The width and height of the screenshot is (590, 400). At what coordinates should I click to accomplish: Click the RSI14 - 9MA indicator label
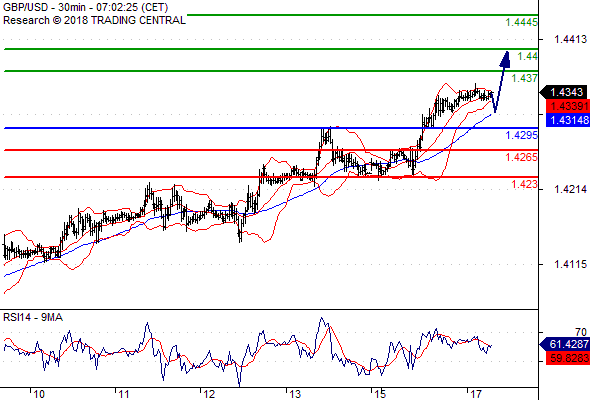(x=33, y=318)
